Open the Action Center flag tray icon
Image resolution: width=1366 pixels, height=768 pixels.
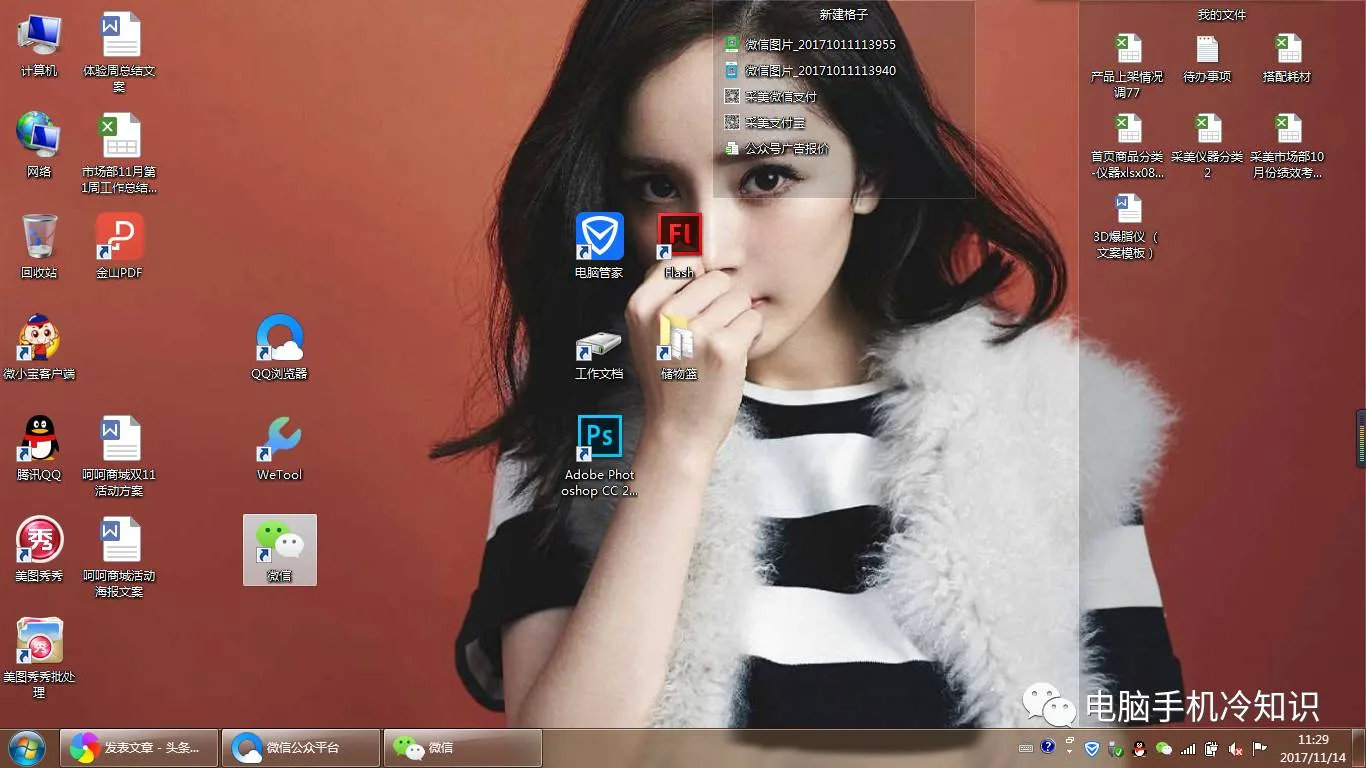(1260, 748)
